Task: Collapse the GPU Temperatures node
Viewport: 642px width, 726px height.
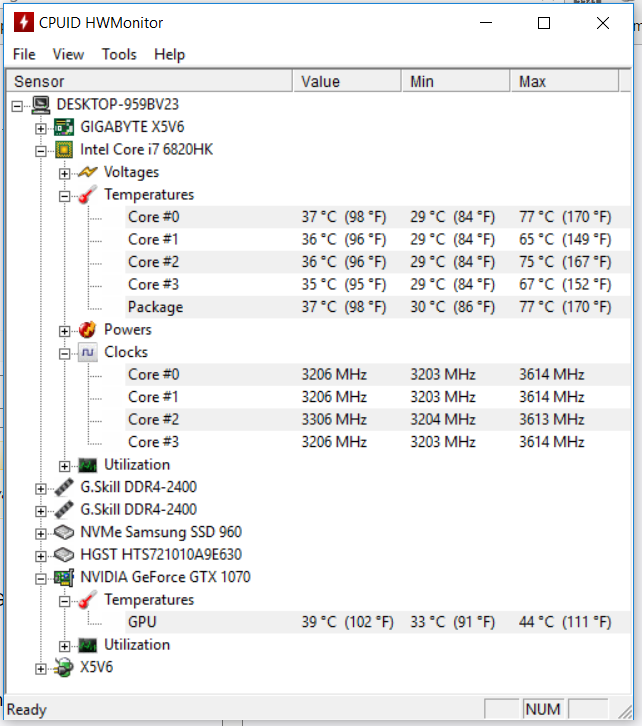Action: (x=64, y=601)
